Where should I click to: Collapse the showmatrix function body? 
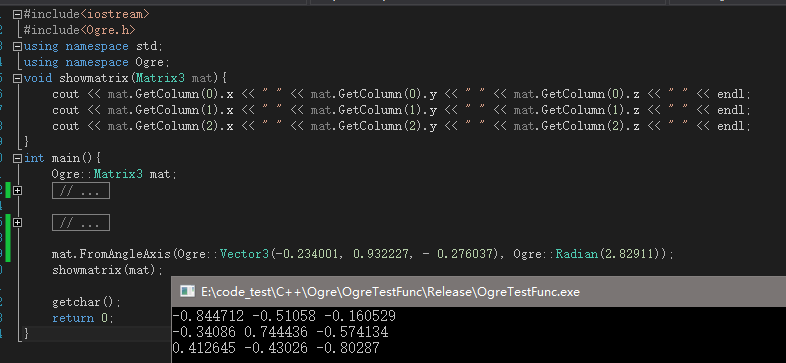(x=17, y=79)
